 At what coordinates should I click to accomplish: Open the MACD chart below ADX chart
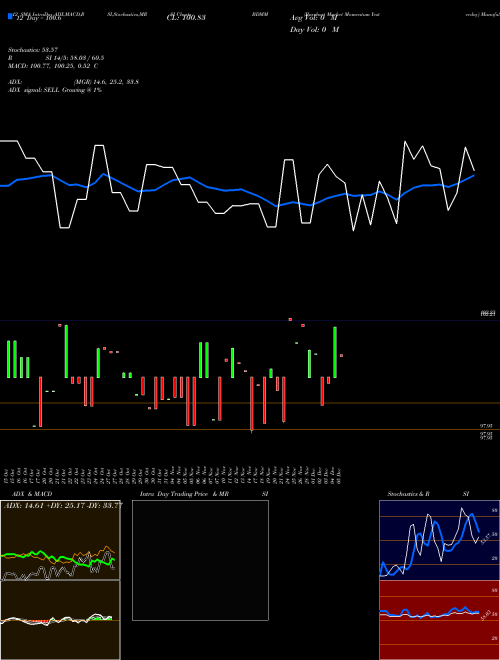[60, 620]
